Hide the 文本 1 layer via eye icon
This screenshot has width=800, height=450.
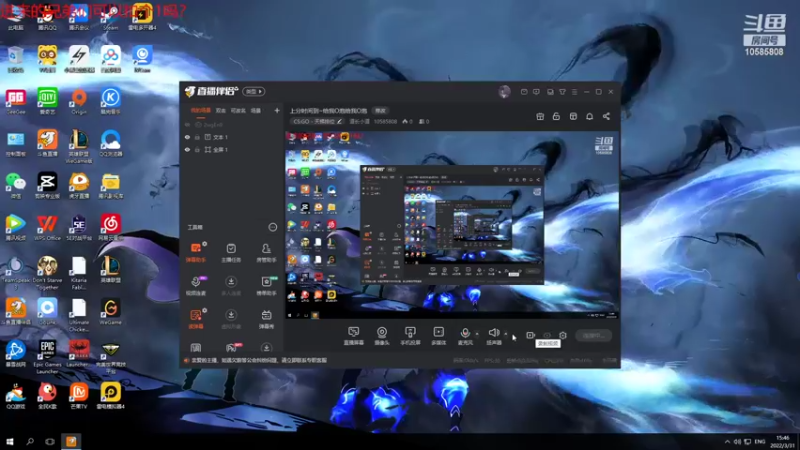pyautogui.click(x=187, y=137)
